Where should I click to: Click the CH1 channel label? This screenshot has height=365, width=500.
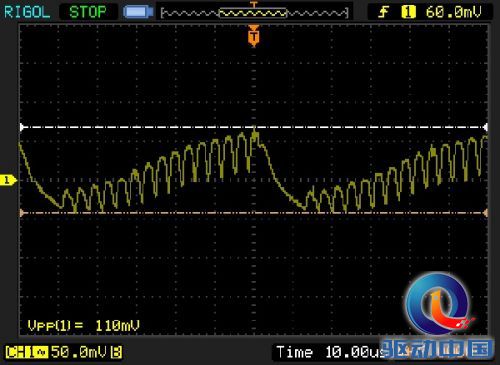click(x=27, y=352)
